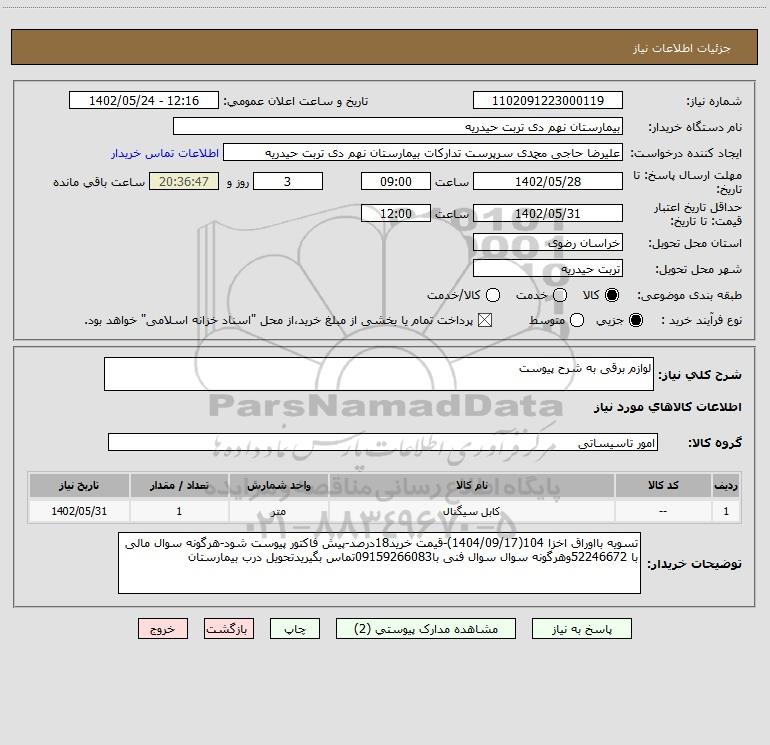The width and height of the screenshot is (770, 745).
Task: Click the شماره نیاز number field
Action: [548, 100]
